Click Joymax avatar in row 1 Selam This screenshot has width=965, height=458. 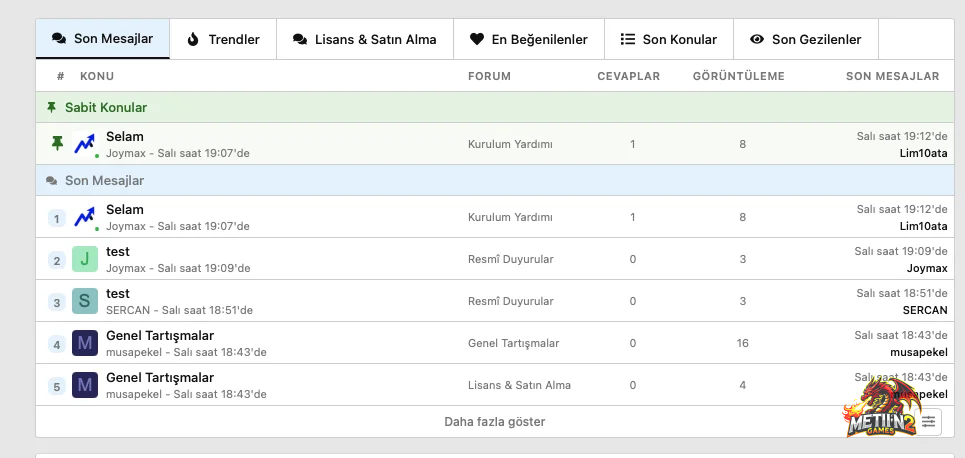85,217
